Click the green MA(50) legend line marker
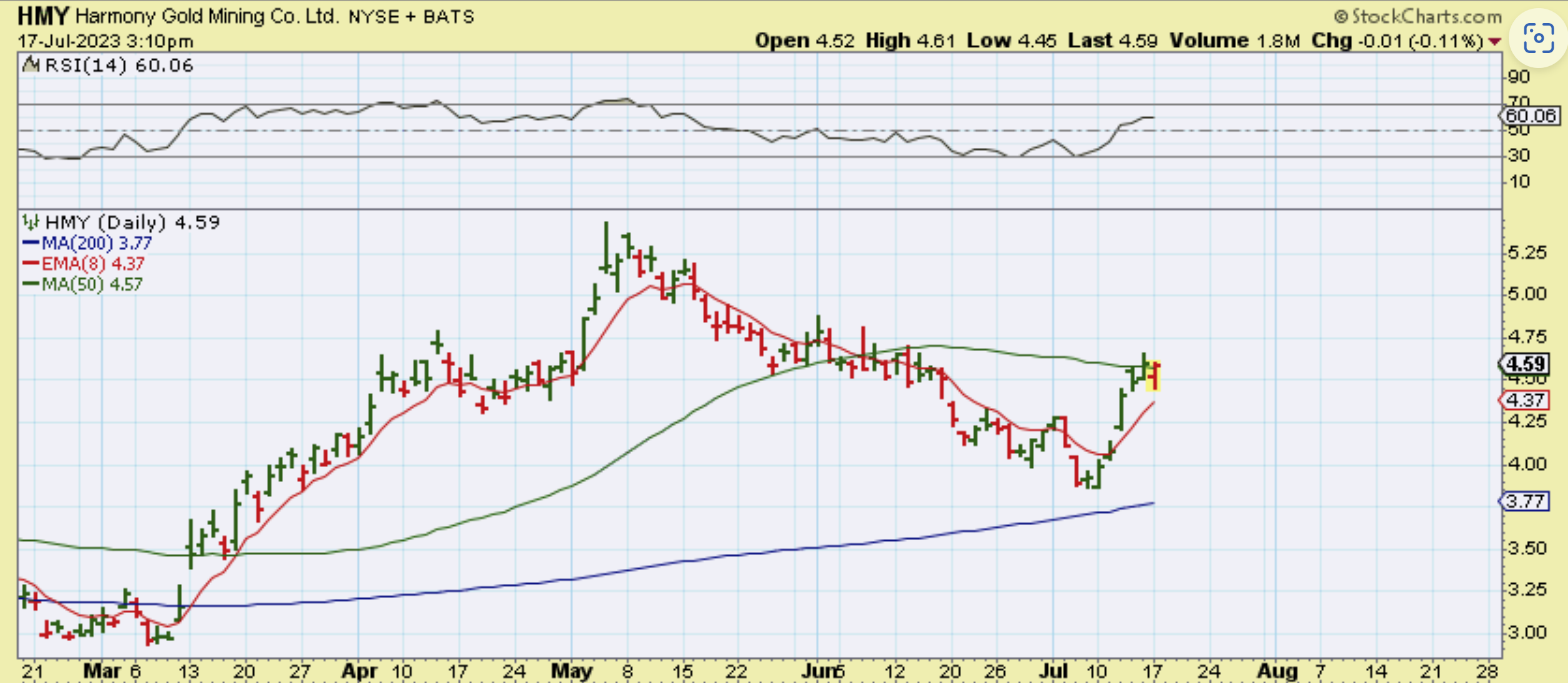Screen dimensions: 1568x683 point(31,284)
